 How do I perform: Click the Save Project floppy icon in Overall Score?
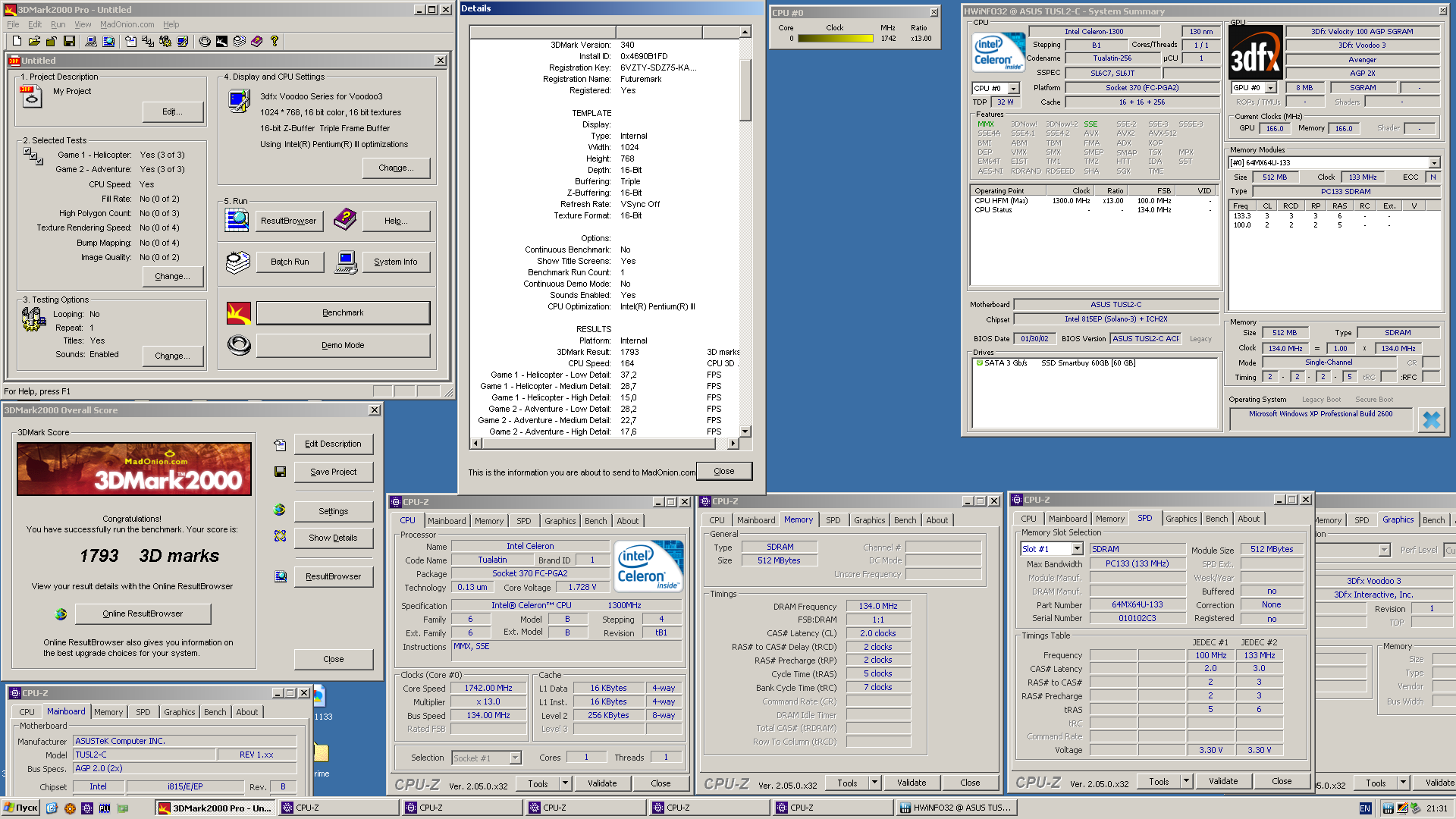[x=280, y=472]
